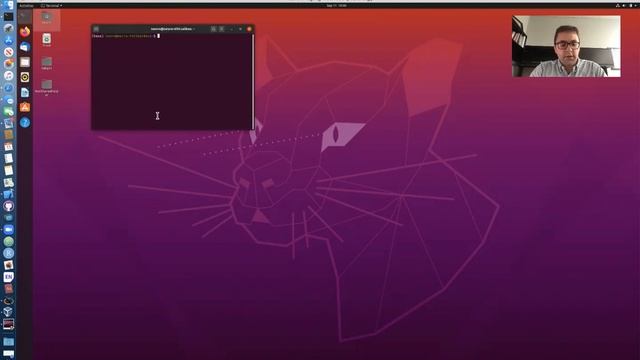Open the Files manager in Ubuntu dock
This screenshot has width=640, height=360.
(x=25, y=62)
